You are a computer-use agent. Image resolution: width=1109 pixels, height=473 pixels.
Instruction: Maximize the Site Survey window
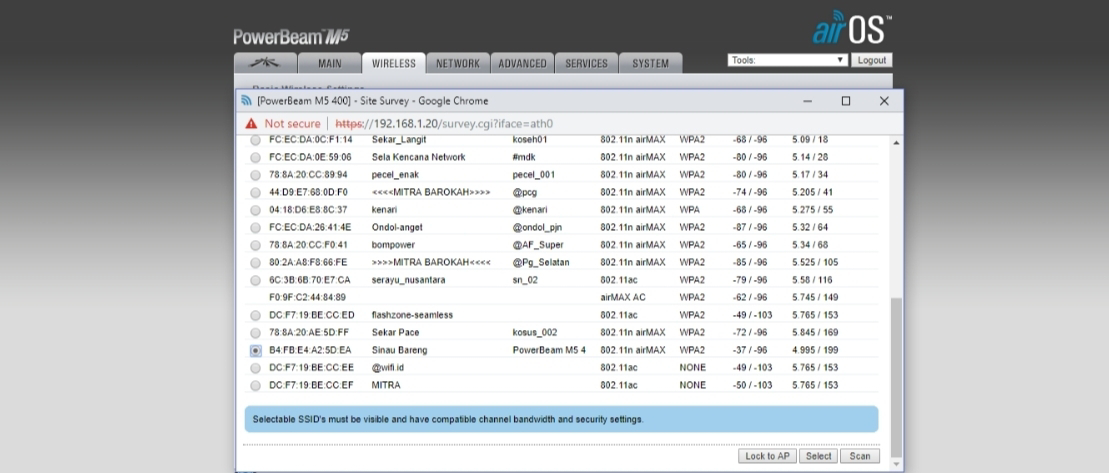846,101
